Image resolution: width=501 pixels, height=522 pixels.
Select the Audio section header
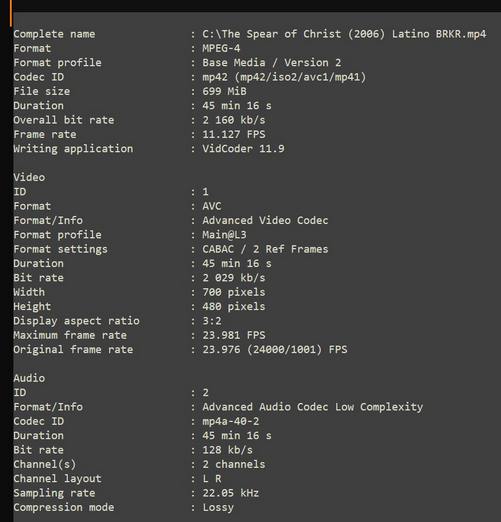(29, 378)
